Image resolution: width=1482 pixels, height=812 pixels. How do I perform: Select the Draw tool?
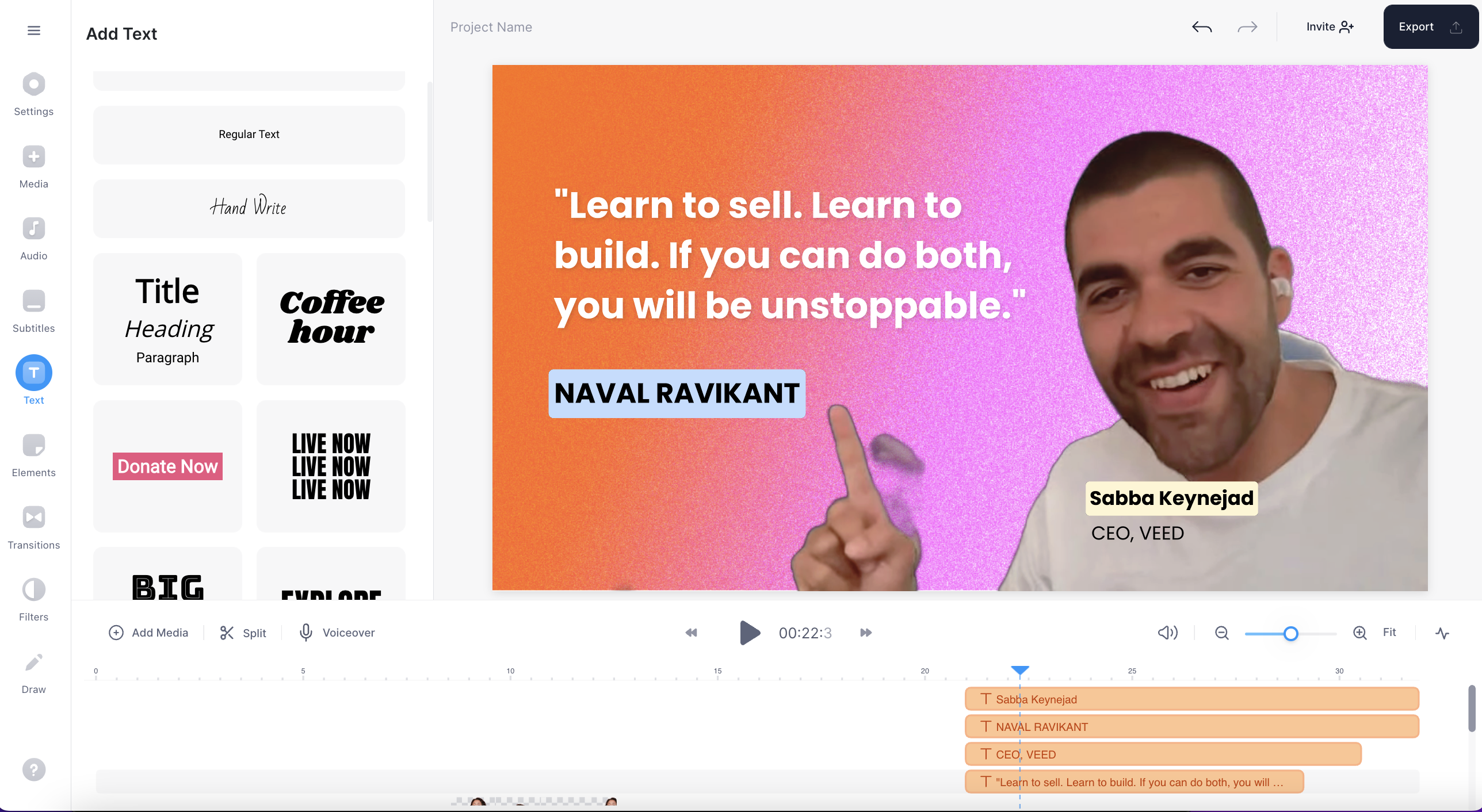click(34, 672)
